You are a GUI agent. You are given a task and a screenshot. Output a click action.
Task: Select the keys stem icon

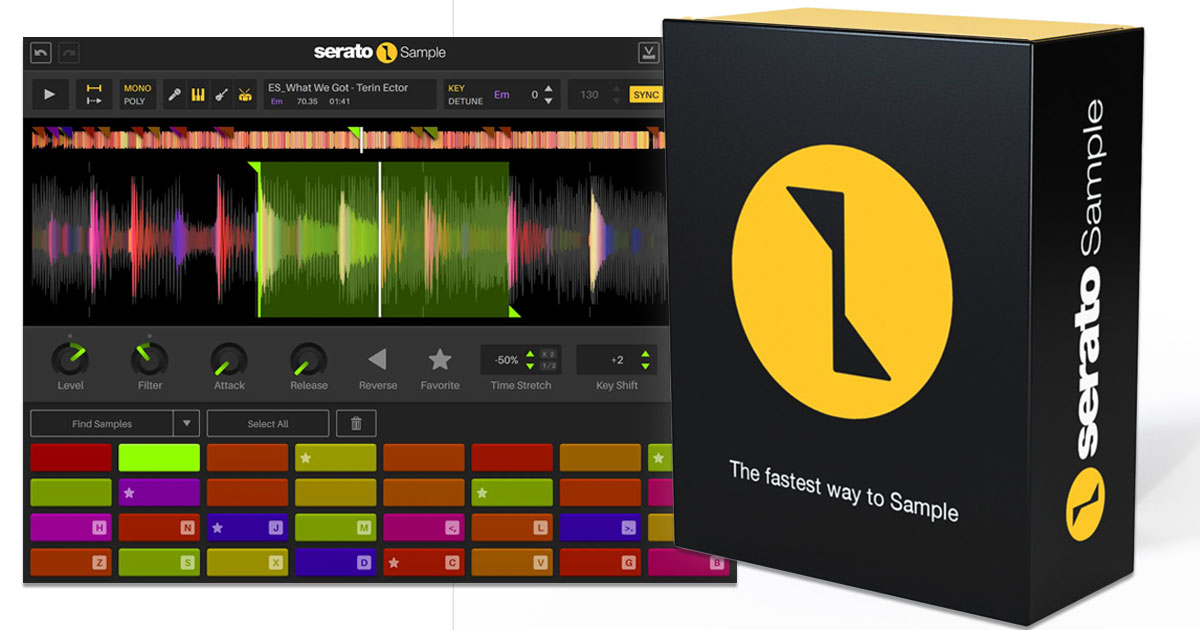click(x=199, y=93)
